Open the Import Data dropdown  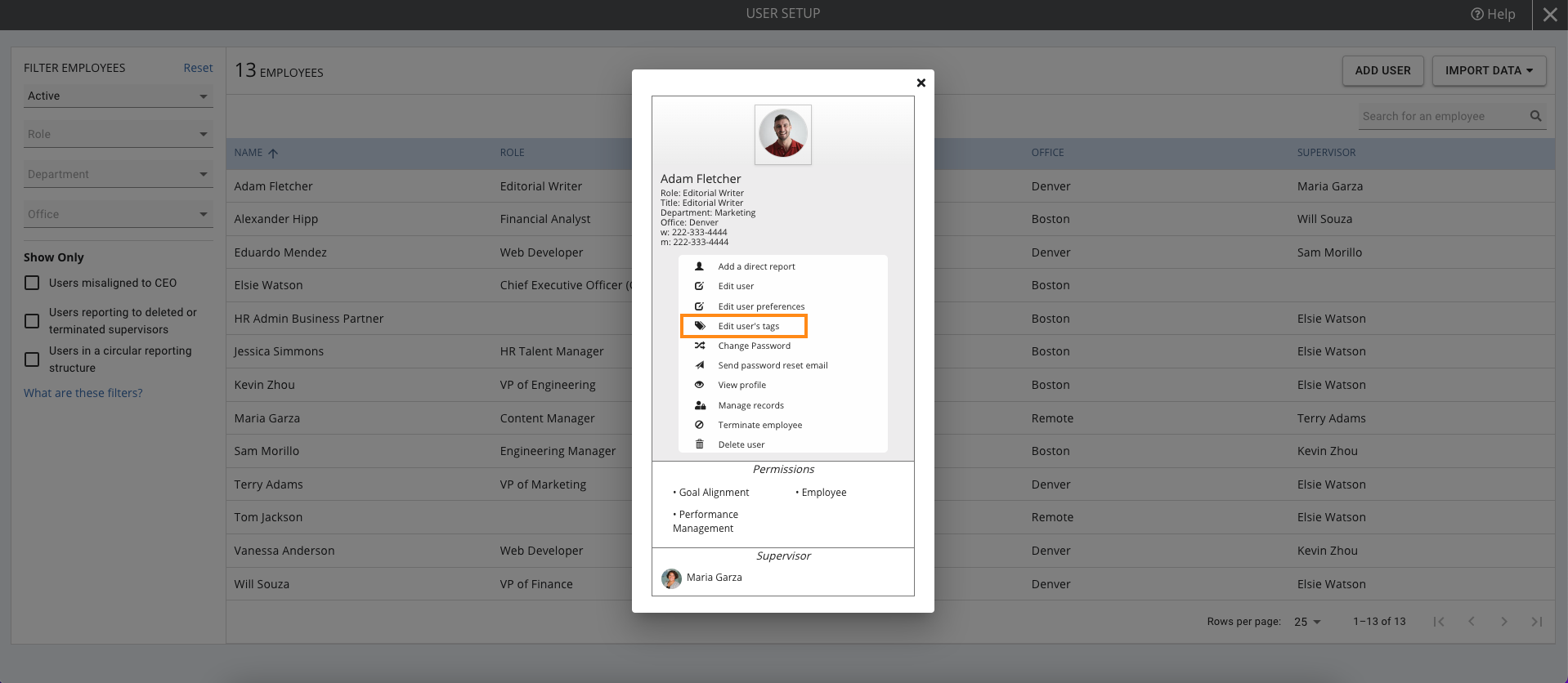[1489, 71]
